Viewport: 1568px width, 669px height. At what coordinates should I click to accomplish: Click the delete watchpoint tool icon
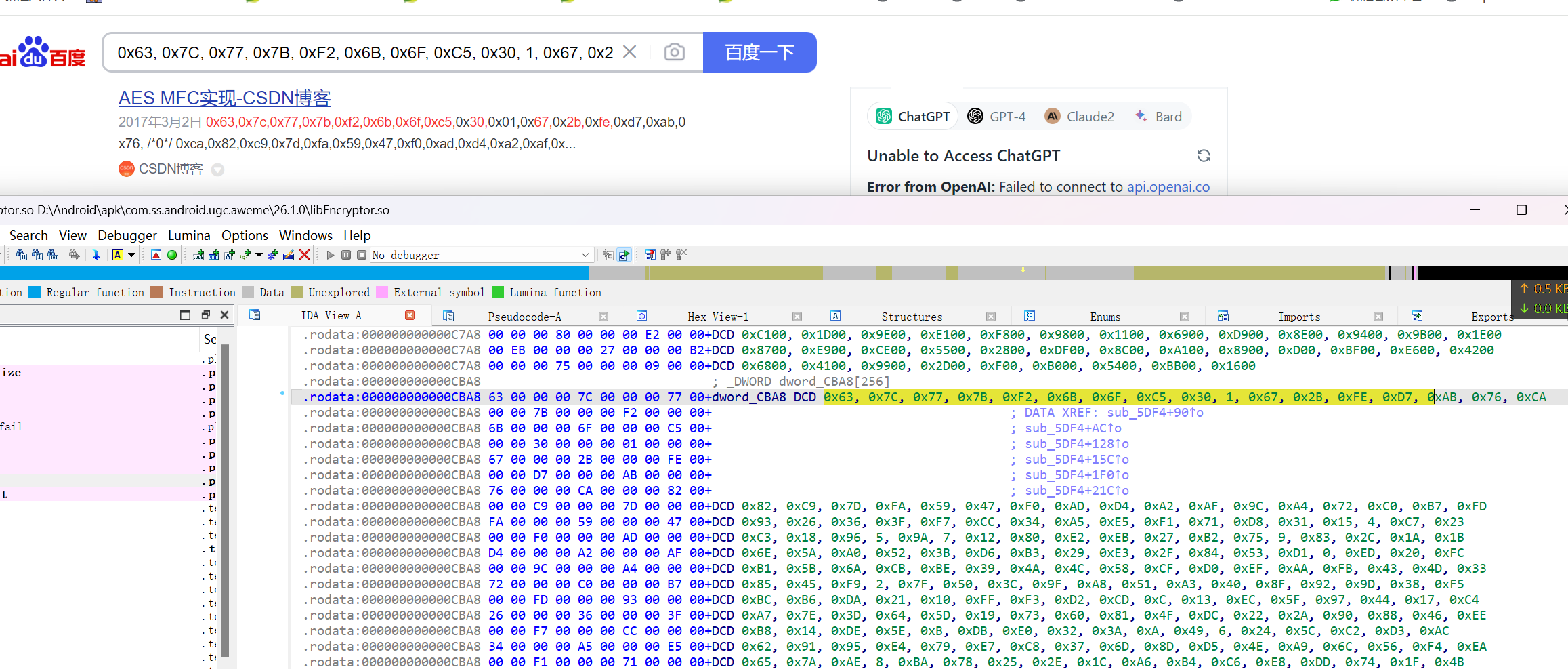pyautogui.click(x=681, y=255)
